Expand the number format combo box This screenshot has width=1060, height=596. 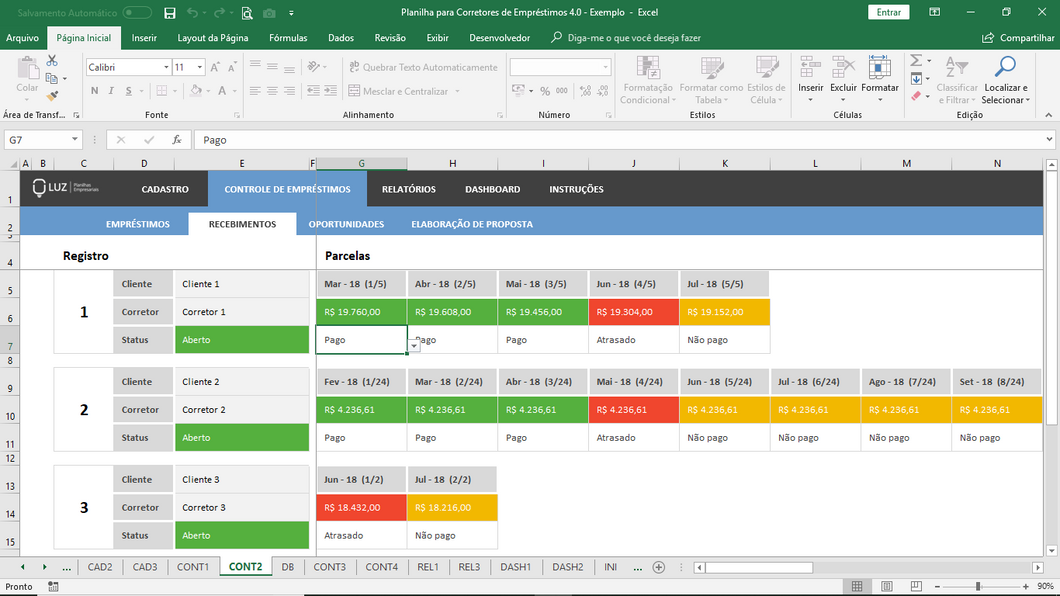point(605,68)
